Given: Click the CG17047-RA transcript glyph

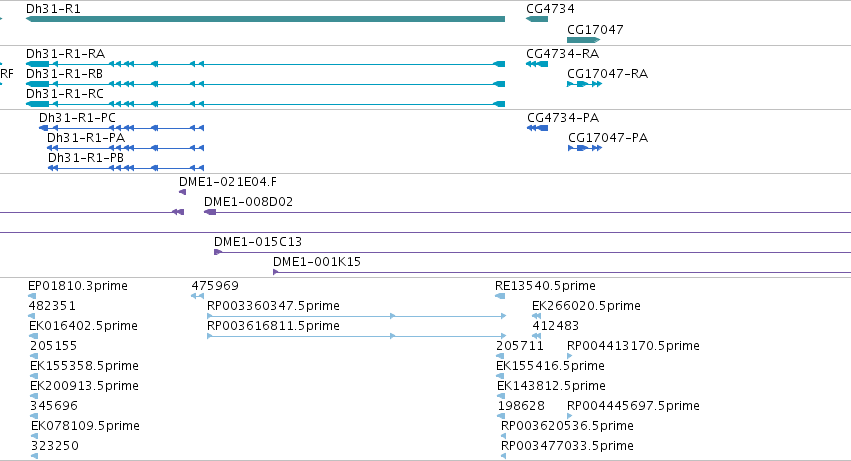Looking at the screenshot, I should click(585, 84).
